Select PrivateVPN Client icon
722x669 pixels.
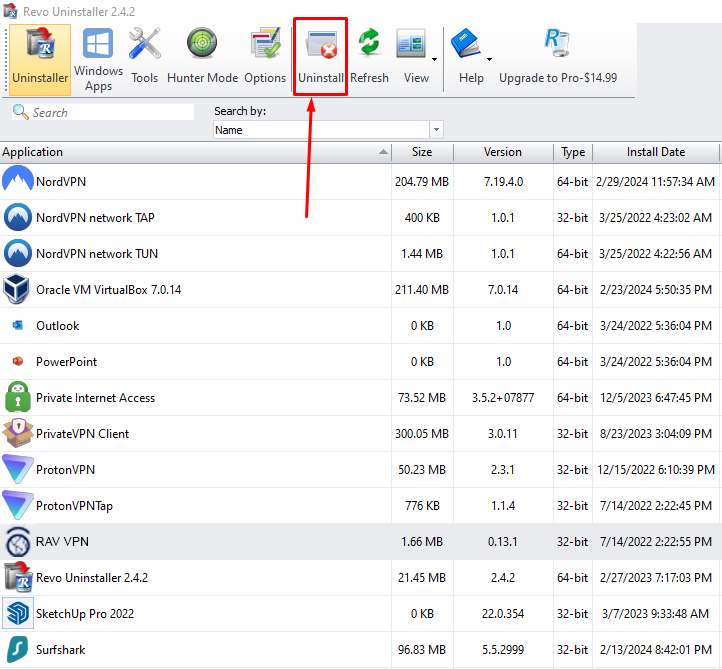(x=17, y=433)
